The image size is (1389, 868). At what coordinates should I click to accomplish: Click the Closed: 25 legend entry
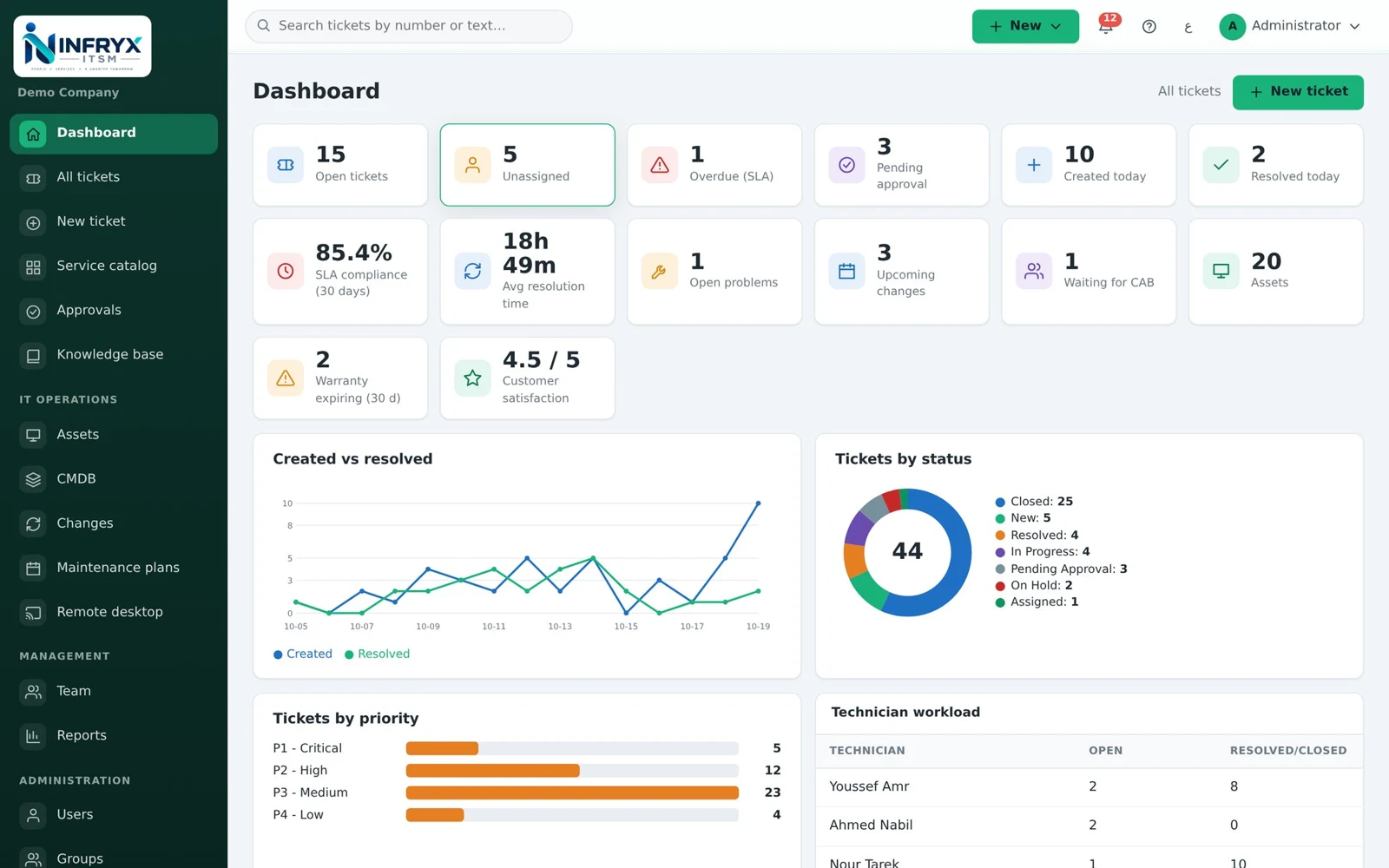(1034, 502)
